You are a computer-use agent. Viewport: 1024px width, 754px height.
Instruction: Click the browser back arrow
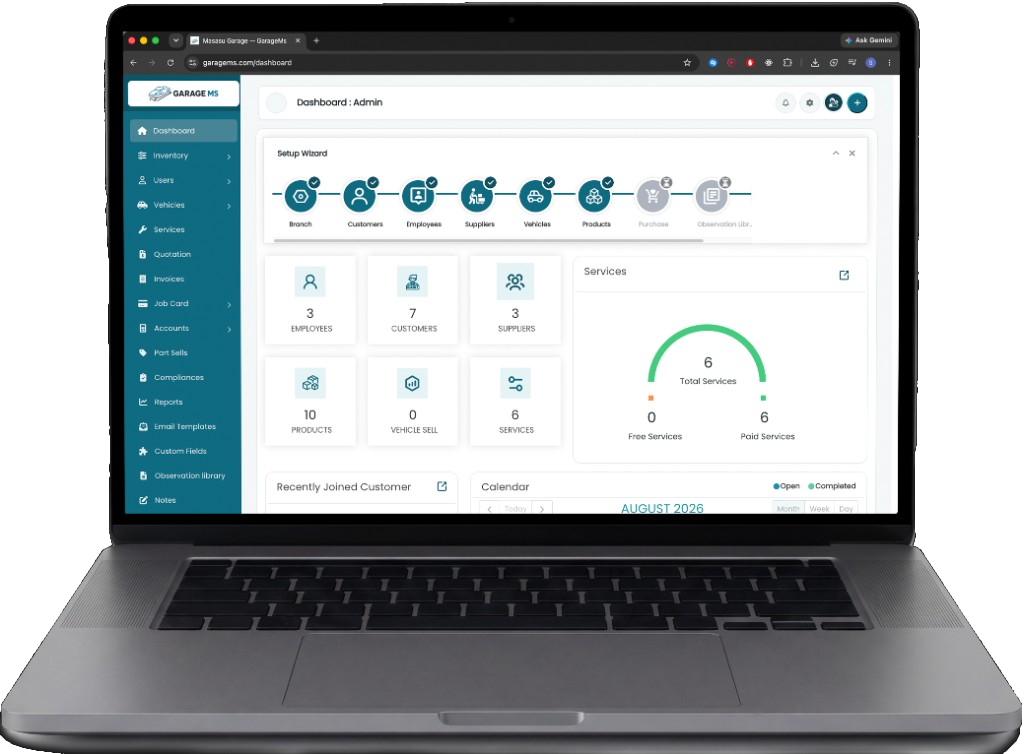pos(134,63)
